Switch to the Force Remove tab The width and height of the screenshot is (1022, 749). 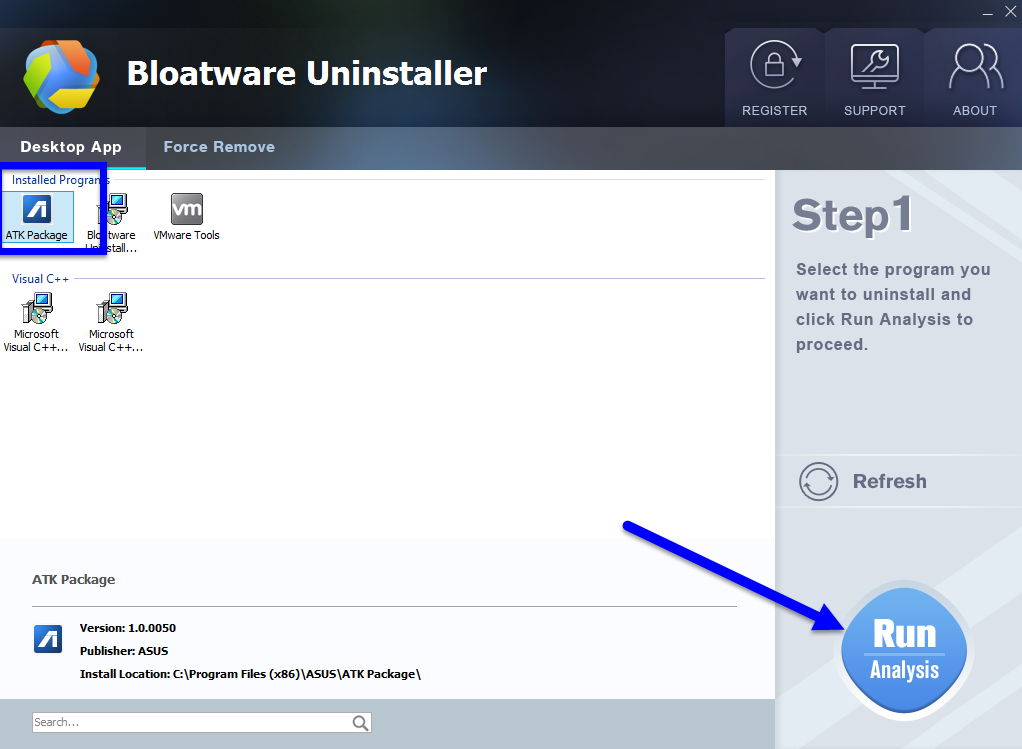click(x=219, y=147)
